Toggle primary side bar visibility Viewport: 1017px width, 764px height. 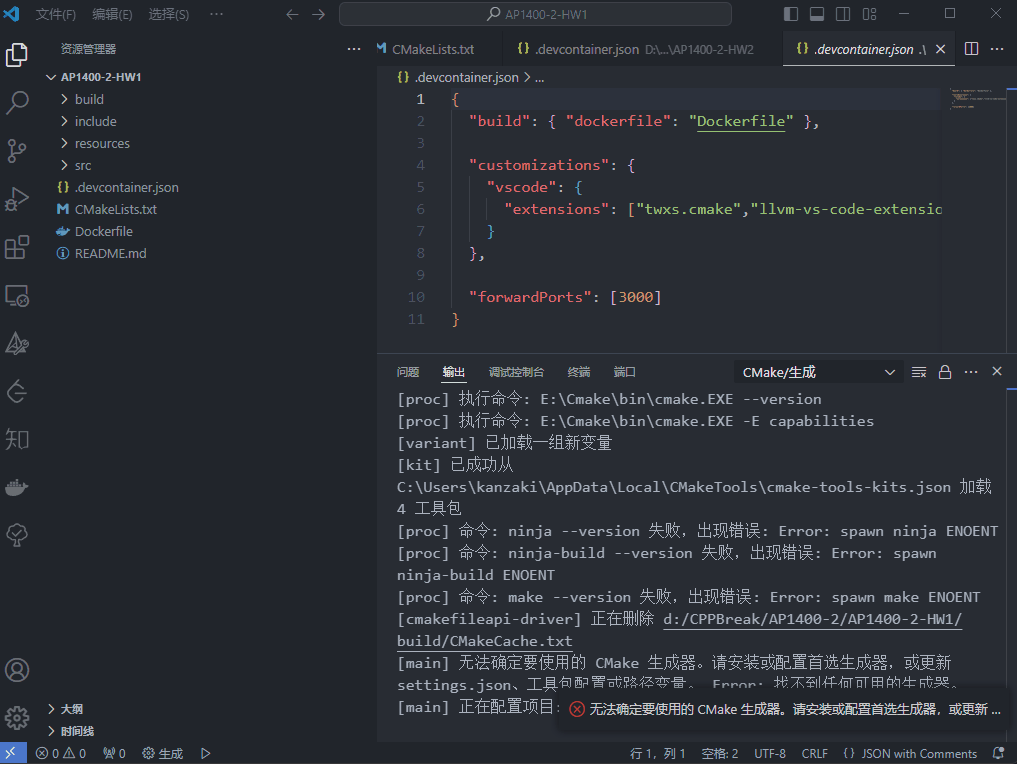click(791, 14)
